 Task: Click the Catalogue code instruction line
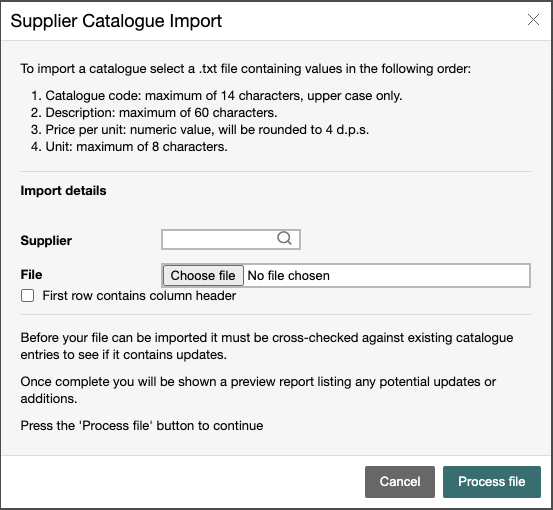pyautogui.click(x=217, y=96)
